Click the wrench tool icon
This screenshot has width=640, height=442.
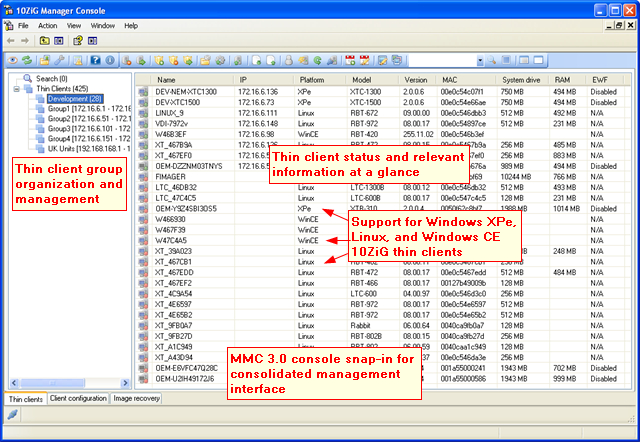coord(60,60)
